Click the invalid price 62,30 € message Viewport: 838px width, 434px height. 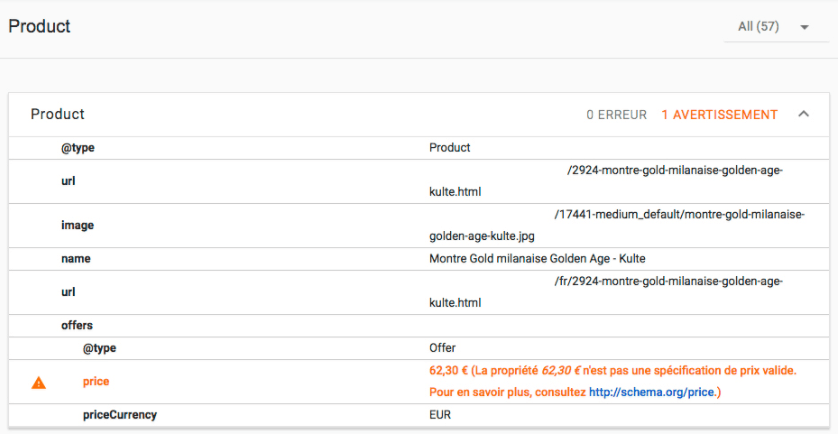(x=612, y=381)
